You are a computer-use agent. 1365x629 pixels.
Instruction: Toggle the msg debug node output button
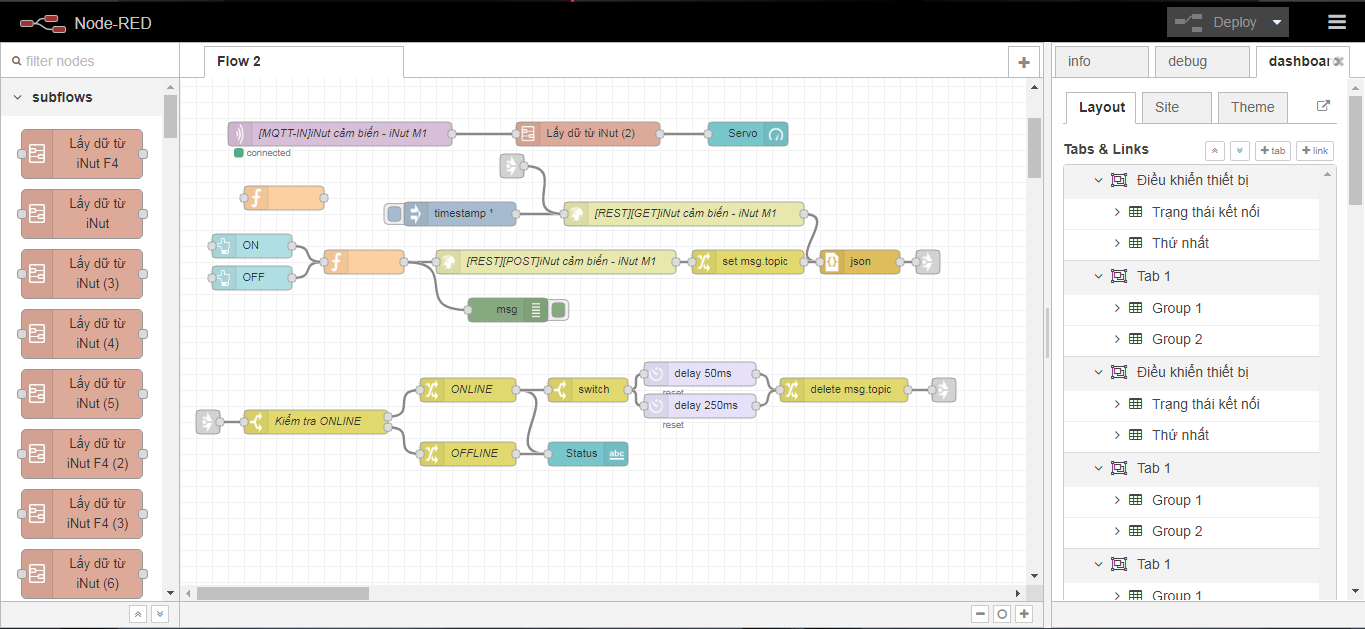pyautogui.click(x=559, y=310)
